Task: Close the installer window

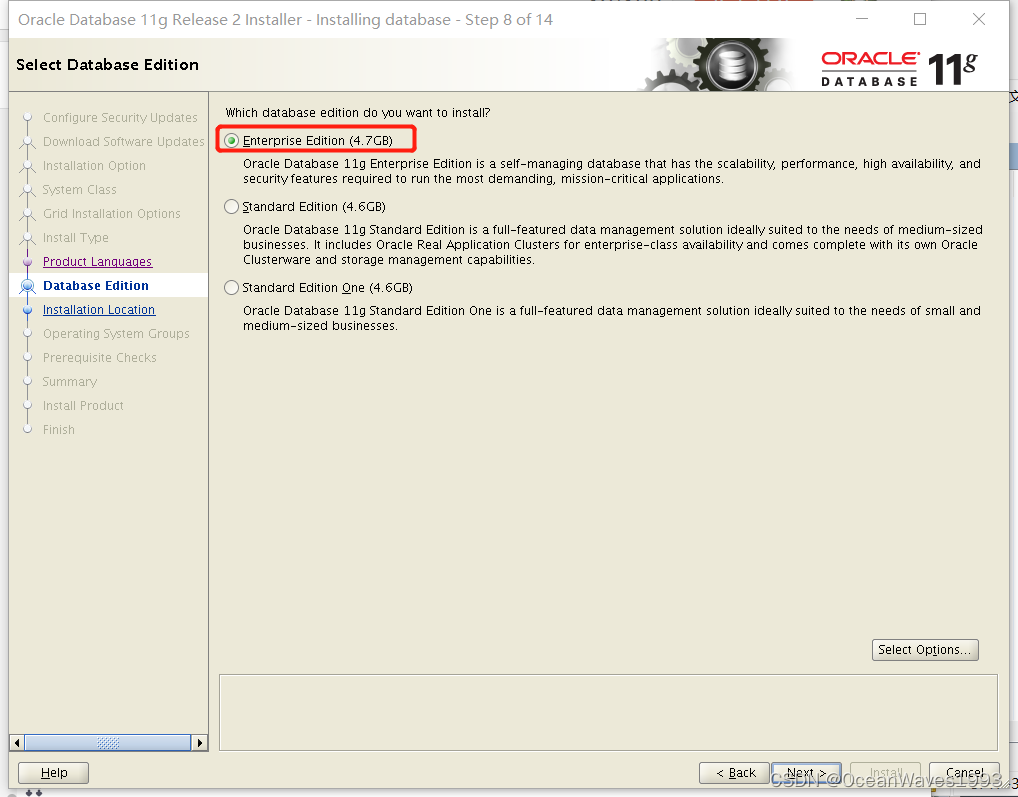Action: (x=979, y=19)
